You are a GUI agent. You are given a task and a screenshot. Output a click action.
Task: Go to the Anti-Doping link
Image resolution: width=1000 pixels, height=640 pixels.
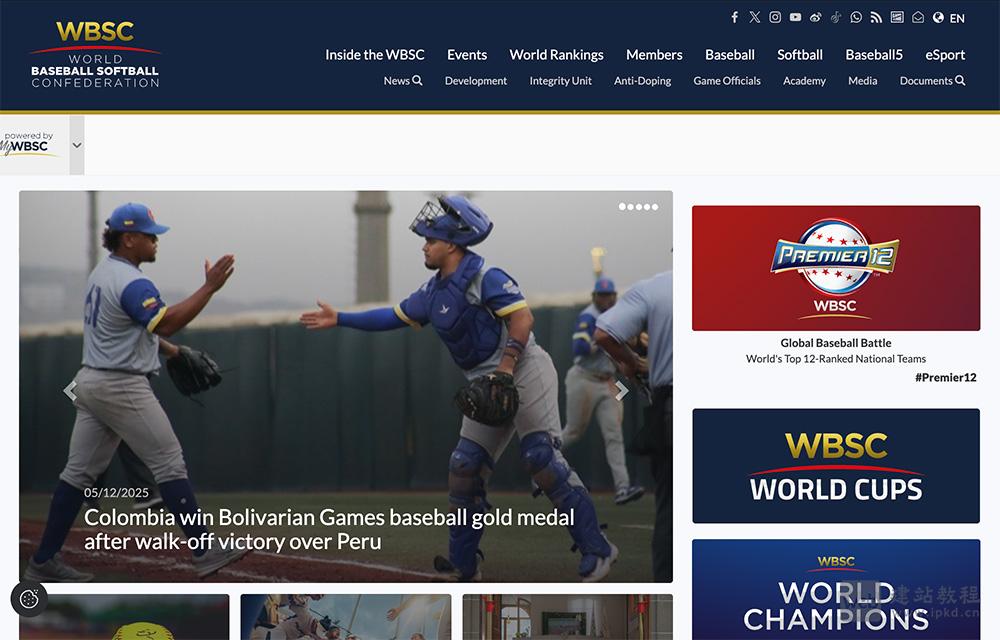tap(642, 81)
